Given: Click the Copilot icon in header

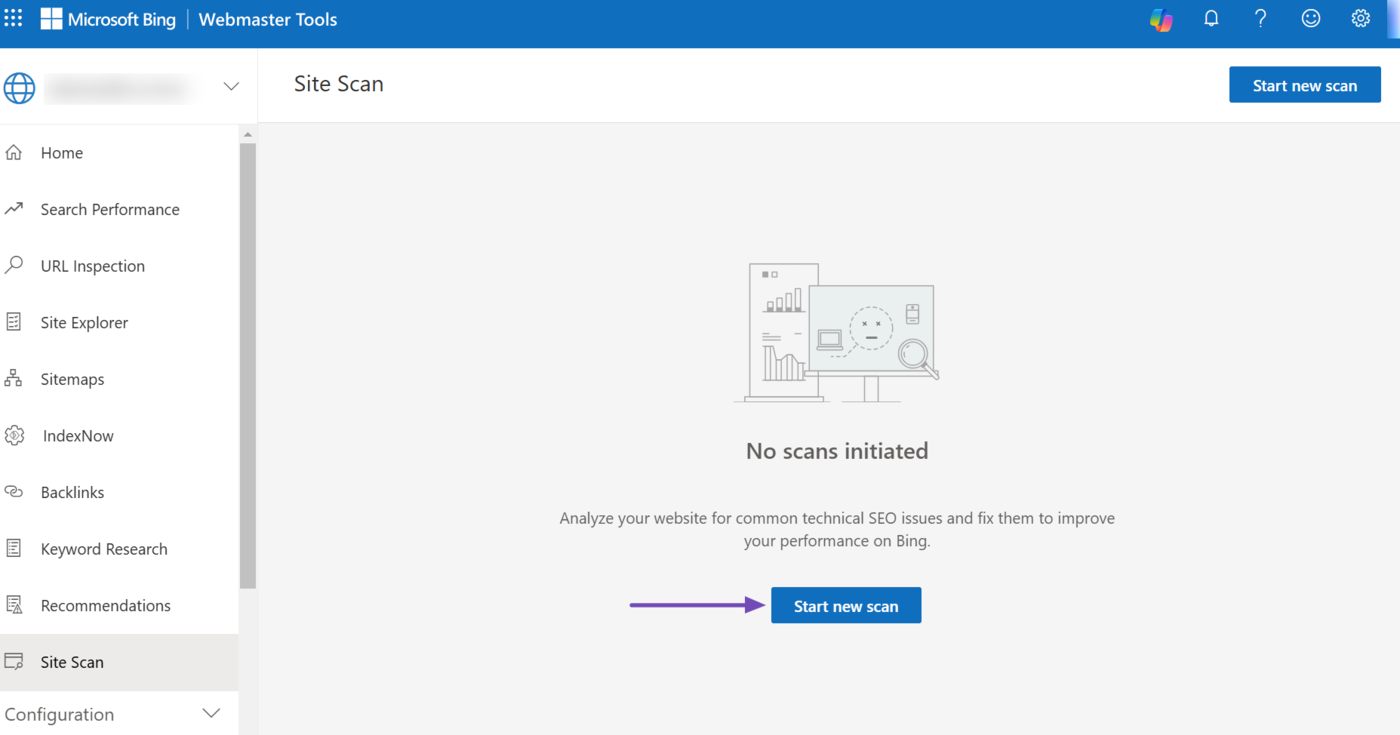Looking at the screenshot, I should pos(1161,19).
